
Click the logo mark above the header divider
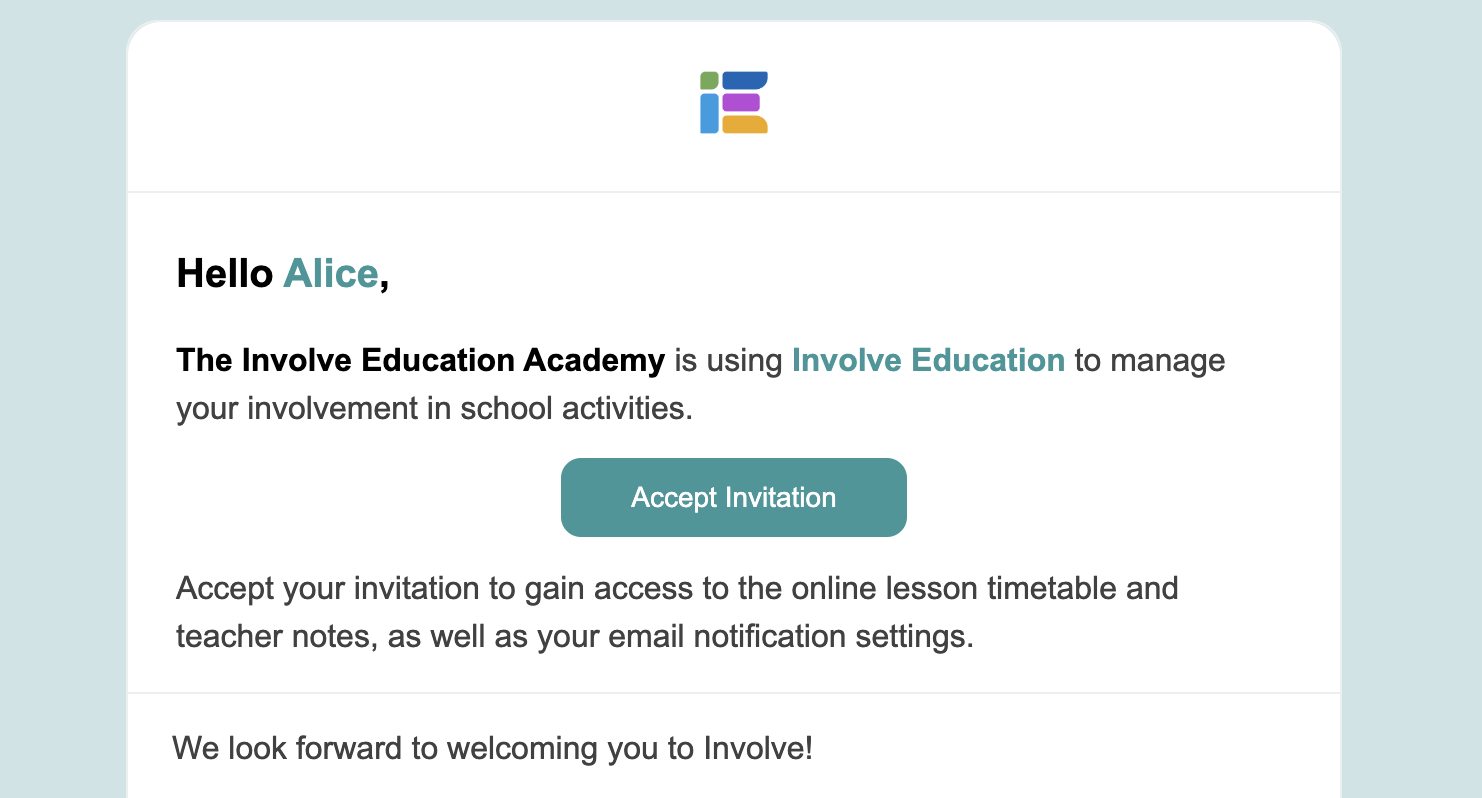click(733, 101)
